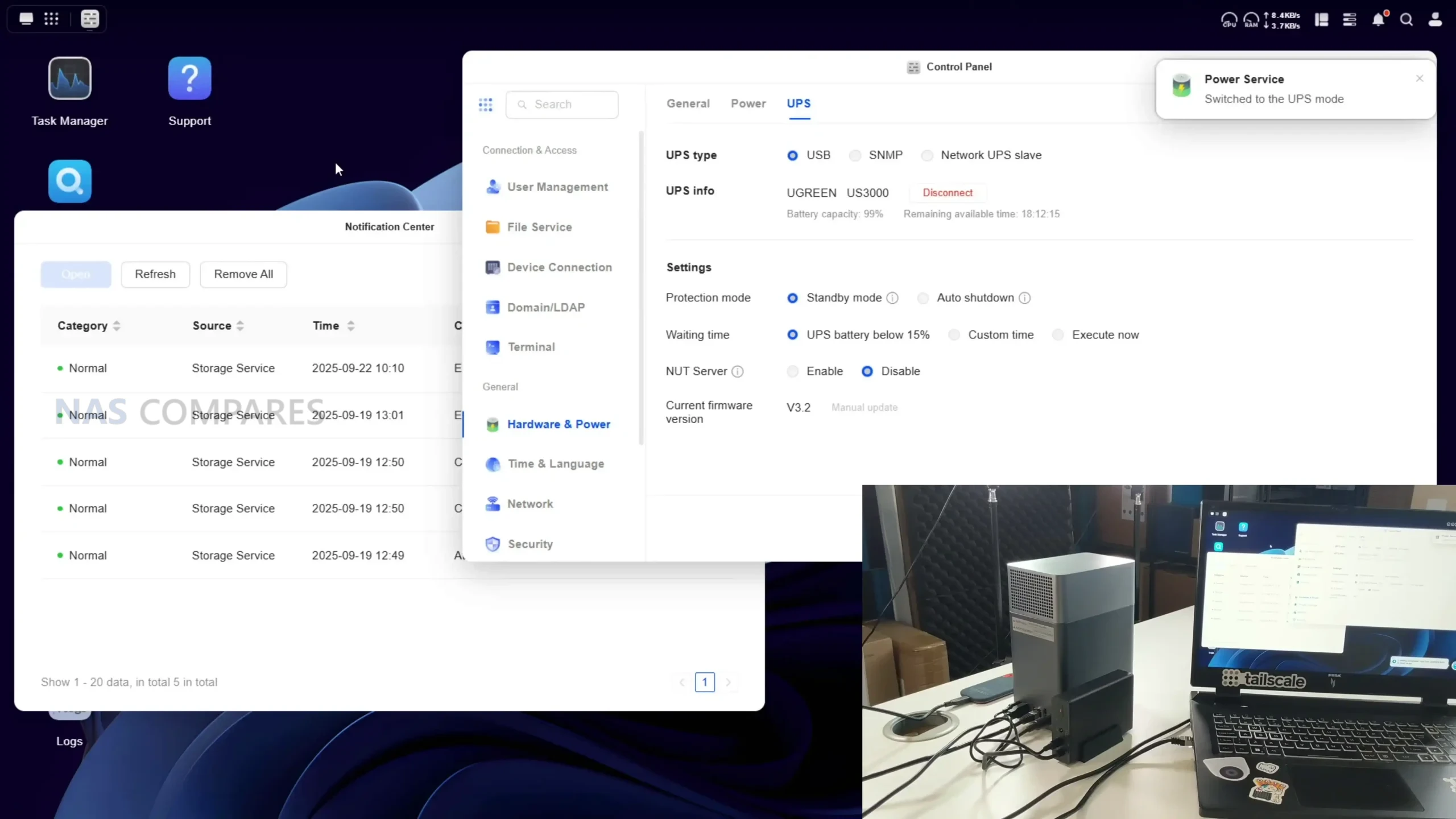Select notification row dated 2025-09-19 12:49
This screenshot has height=819, width=1456.
pos(251,556)
